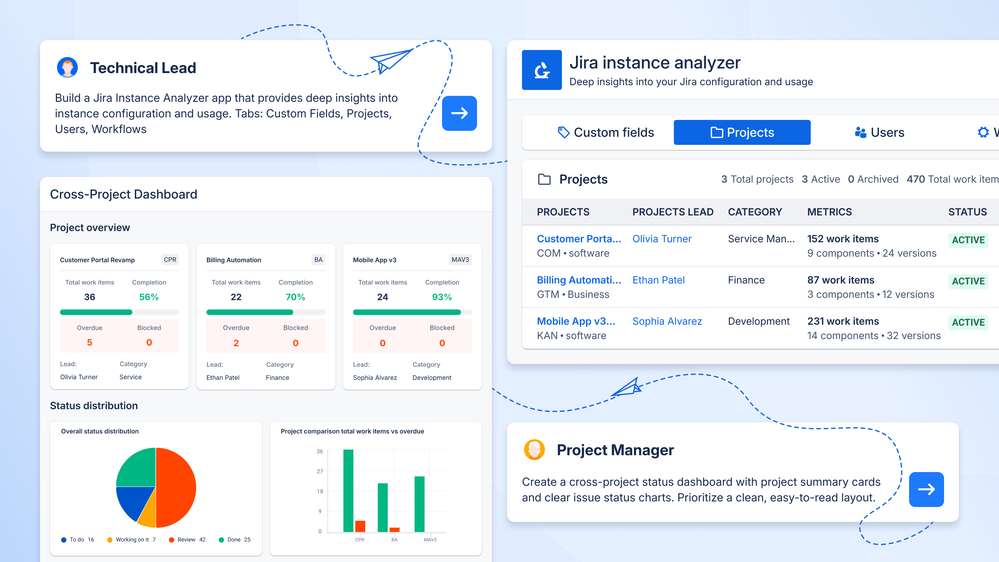Open the Customer Portal Revamp card title

[97, 260]
